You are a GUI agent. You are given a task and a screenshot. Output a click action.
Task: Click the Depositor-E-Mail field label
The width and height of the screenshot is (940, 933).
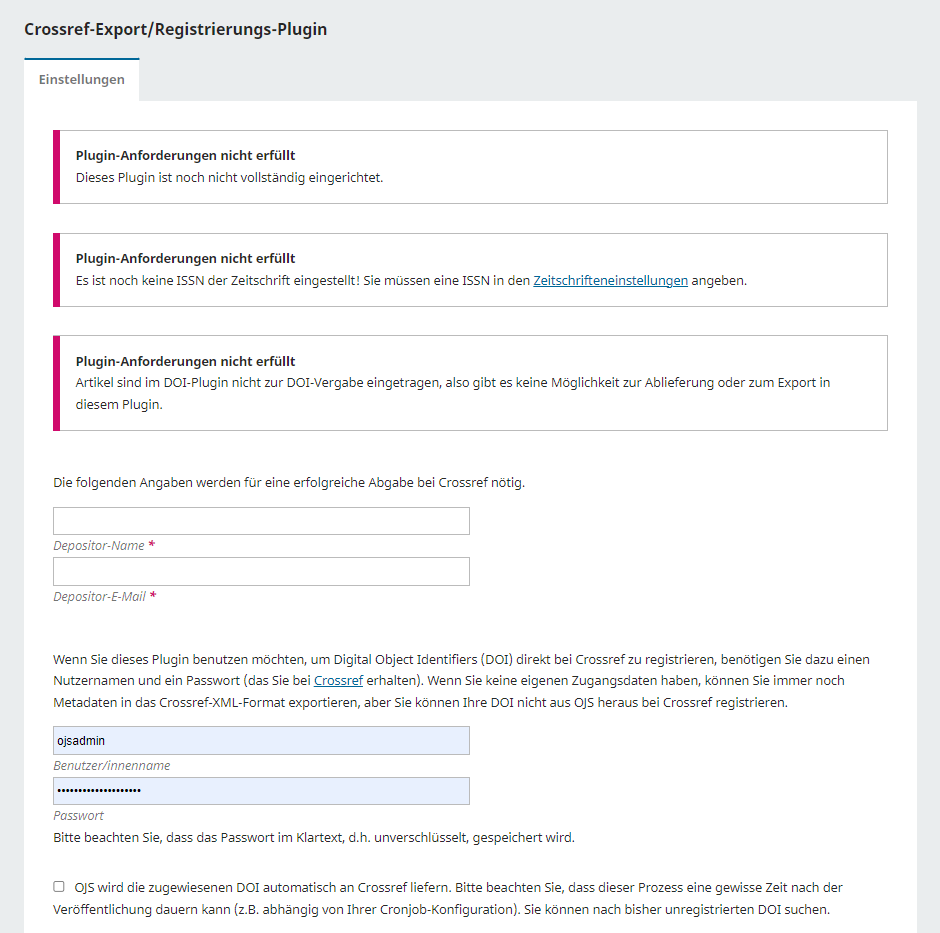pos(99,597)
